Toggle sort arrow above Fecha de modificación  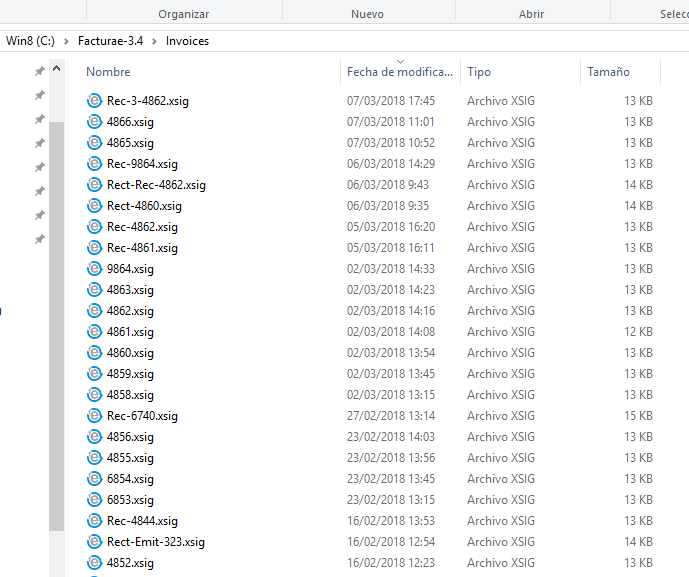(400, 62)
